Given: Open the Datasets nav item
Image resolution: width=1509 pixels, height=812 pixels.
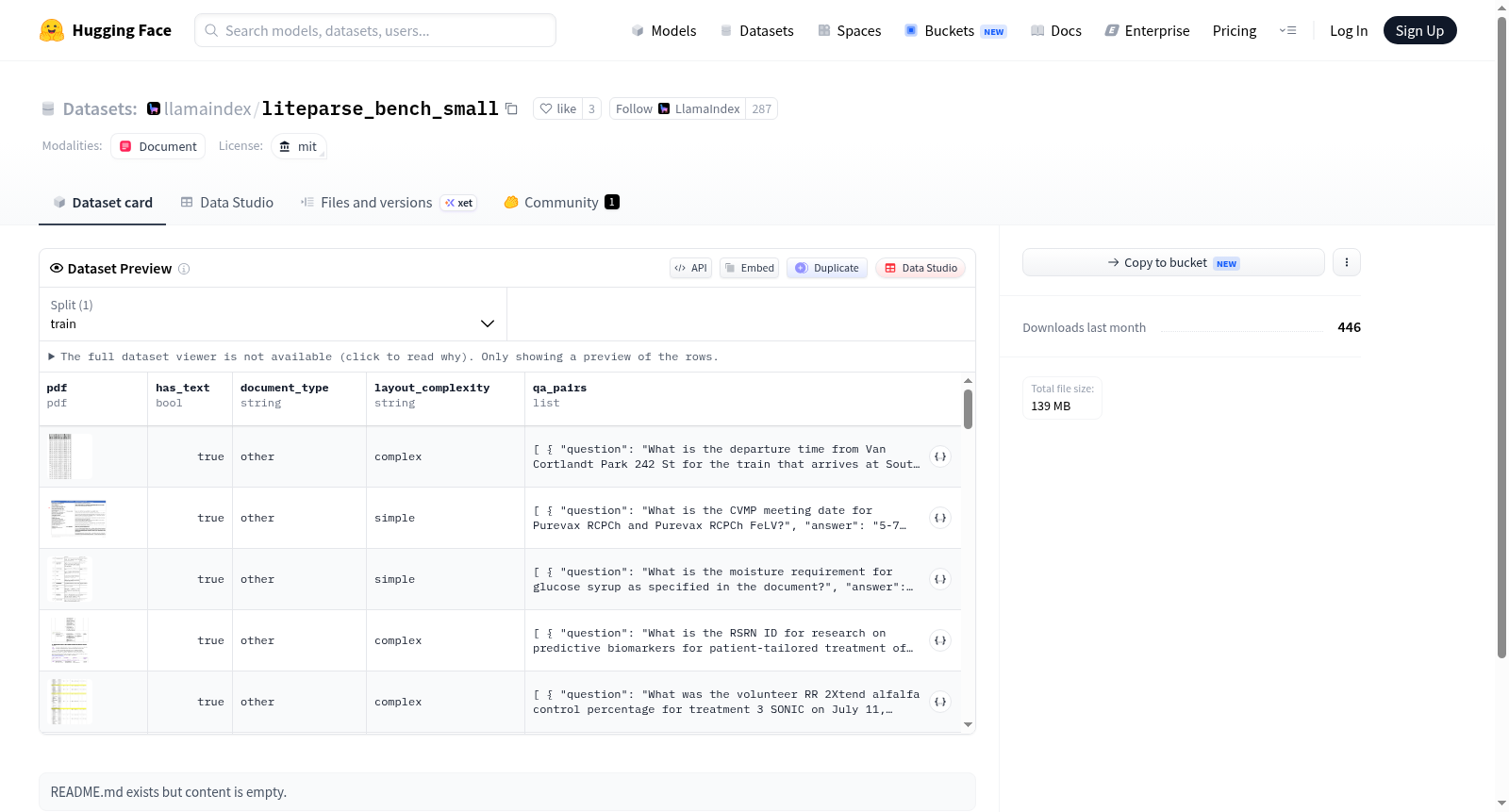Looking at the screenshot, I should tap(757, 30).
